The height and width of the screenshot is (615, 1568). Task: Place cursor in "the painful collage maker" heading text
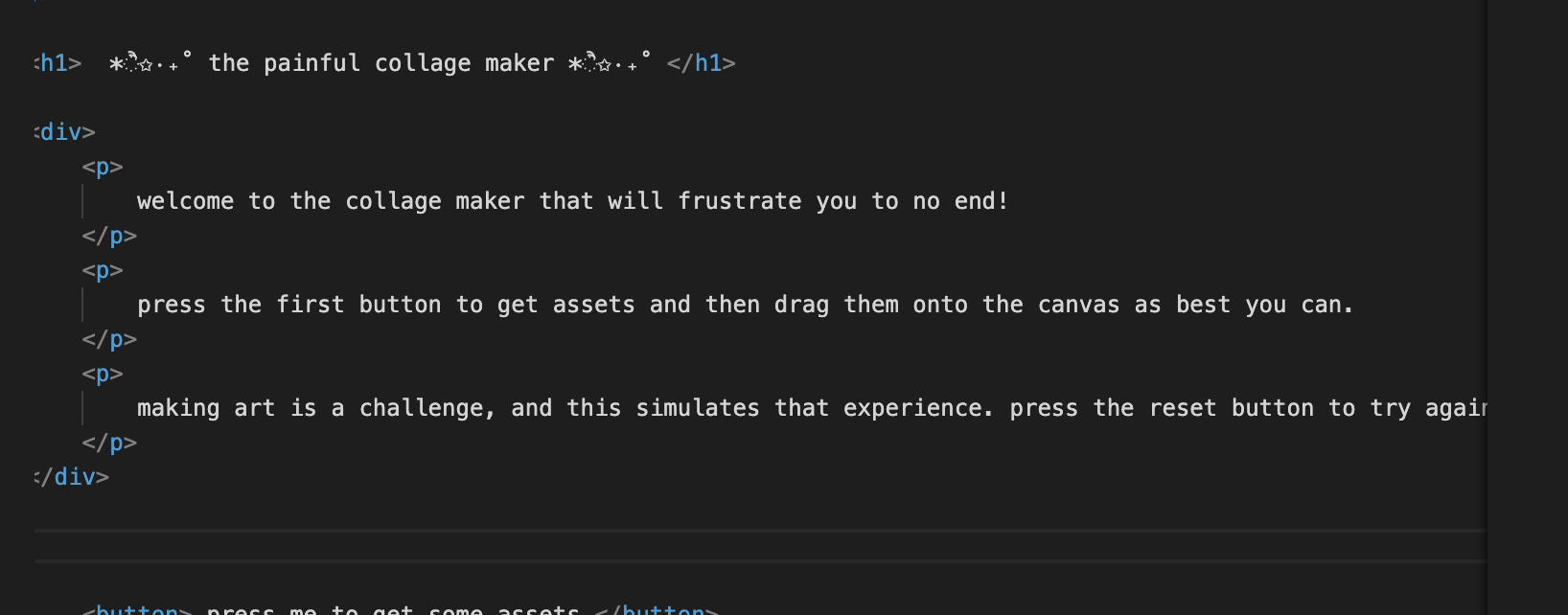(x=380, y=63)
